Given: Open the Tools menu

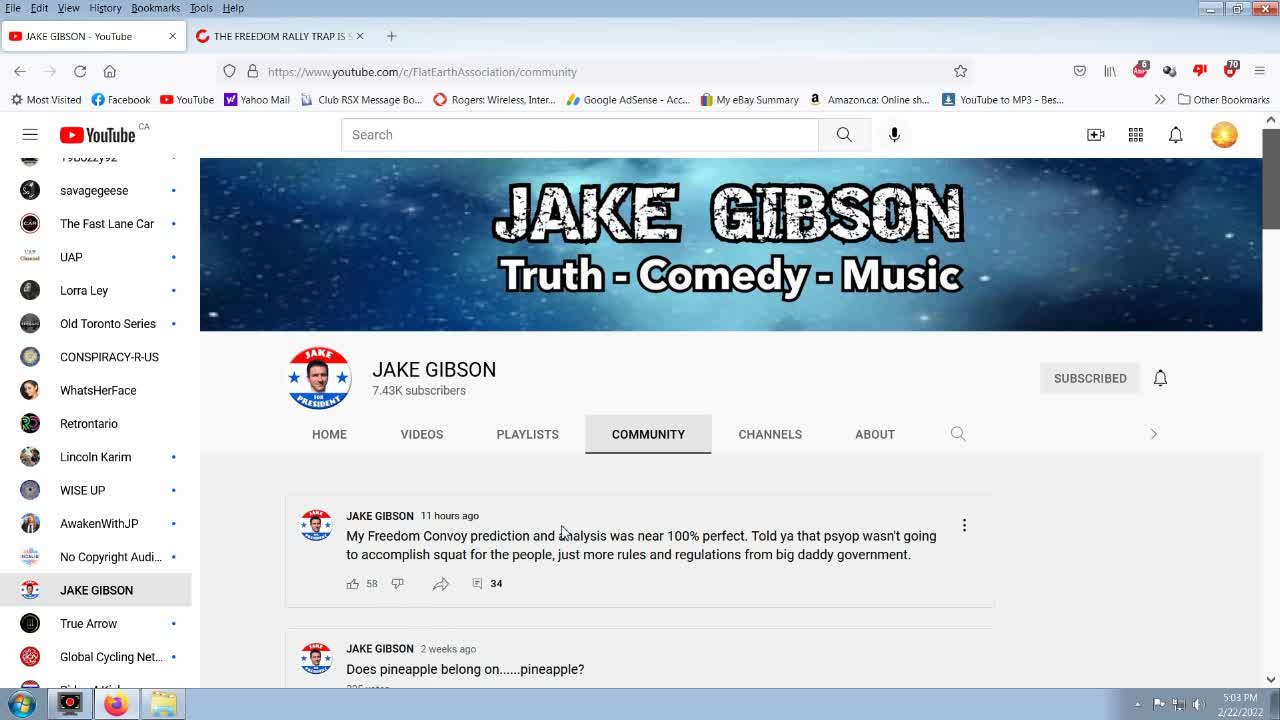Looking at the screenshot, I should pos(201,8).
